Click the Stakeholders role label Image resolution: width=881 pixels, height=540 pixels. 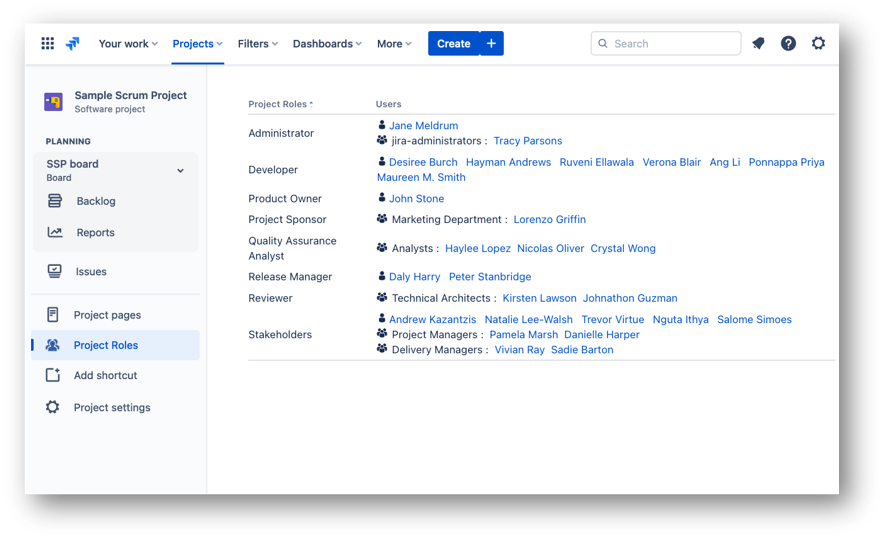click(x=280, y=334)
